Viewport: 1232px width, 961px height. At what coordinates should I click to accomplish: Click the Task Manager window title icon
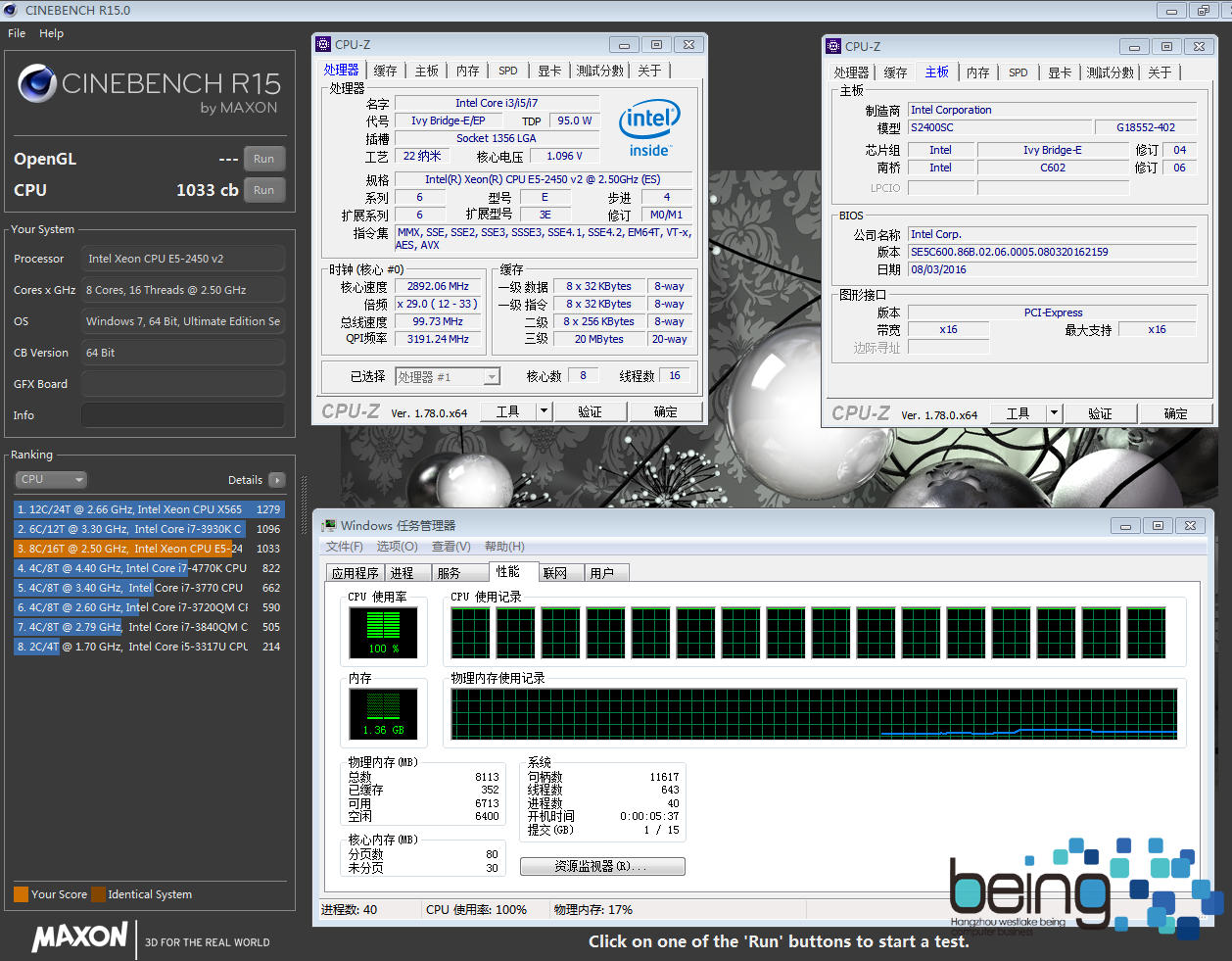tap(329, 526)
